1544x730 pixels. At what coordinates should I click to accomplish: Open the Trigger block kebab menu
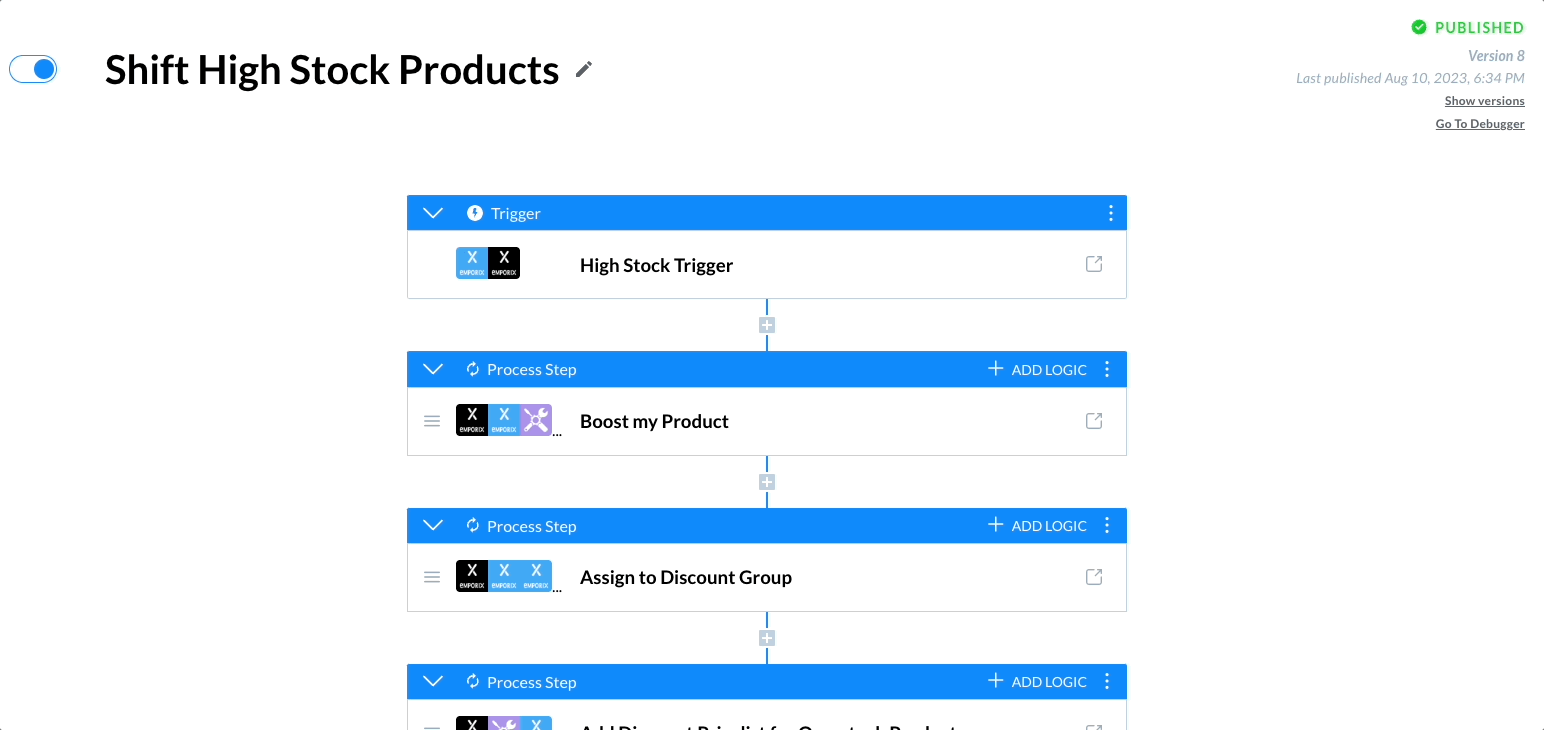tap(1110, 213)
